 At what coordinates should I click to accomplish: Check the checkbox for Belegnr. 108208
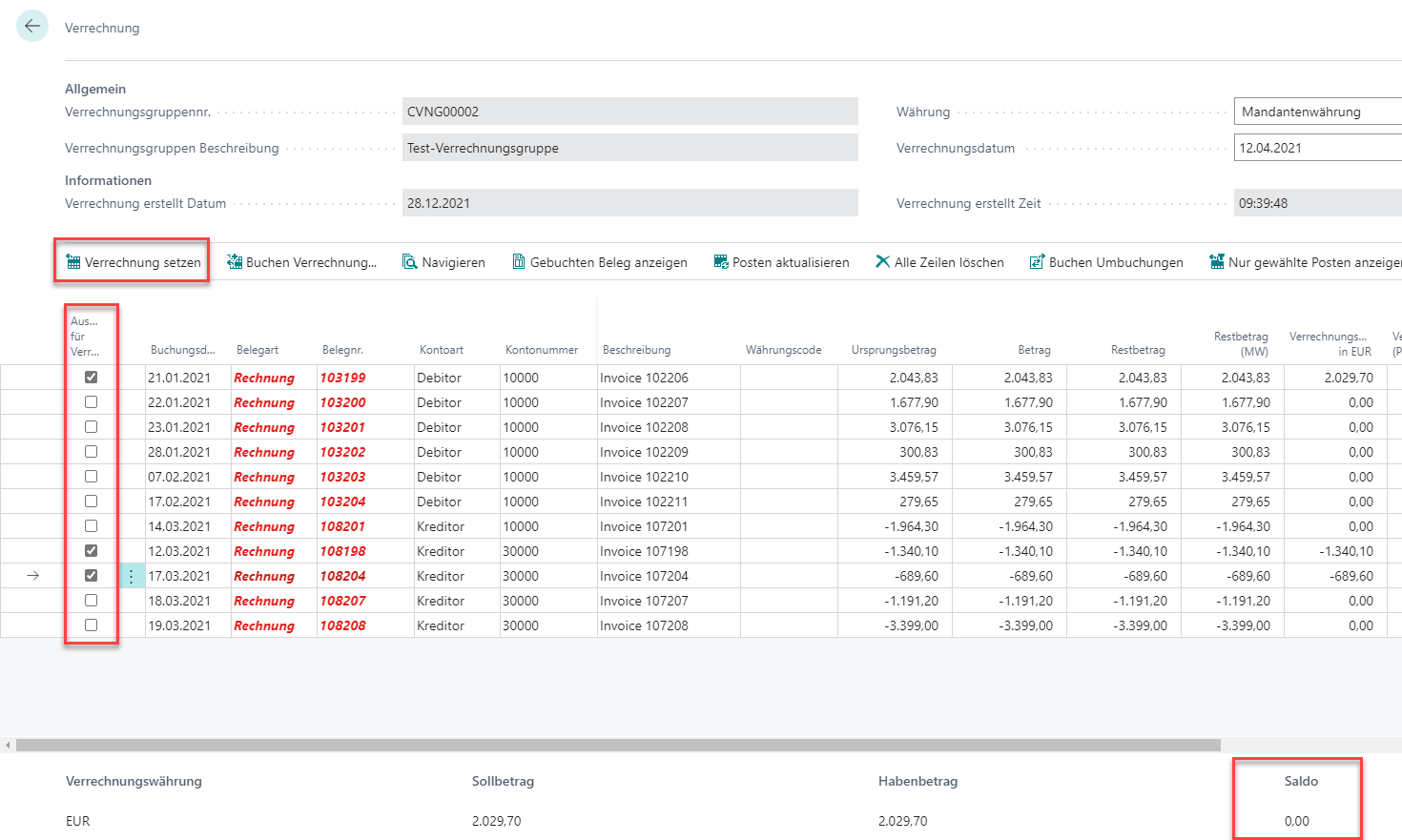pyautogui.click(x=92, y=625)
